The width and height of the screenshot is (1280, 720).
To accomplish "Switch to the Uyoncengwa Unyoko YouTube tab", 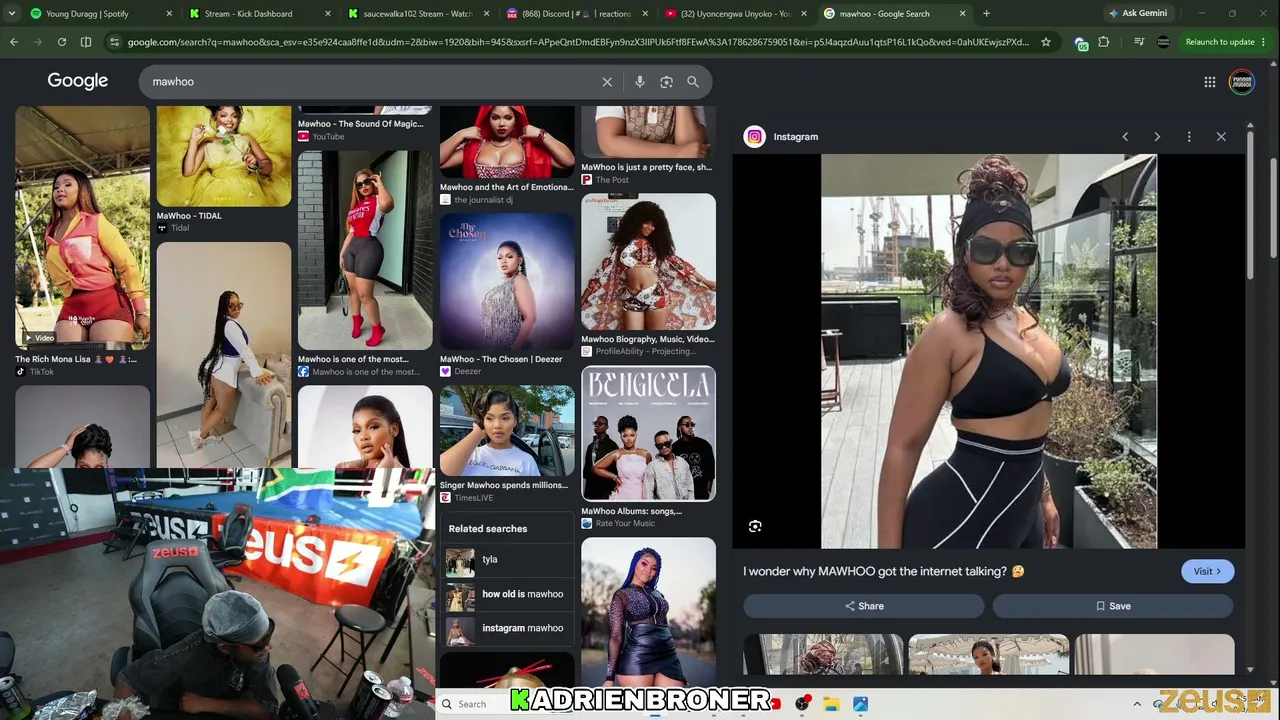I will (735, 14).
